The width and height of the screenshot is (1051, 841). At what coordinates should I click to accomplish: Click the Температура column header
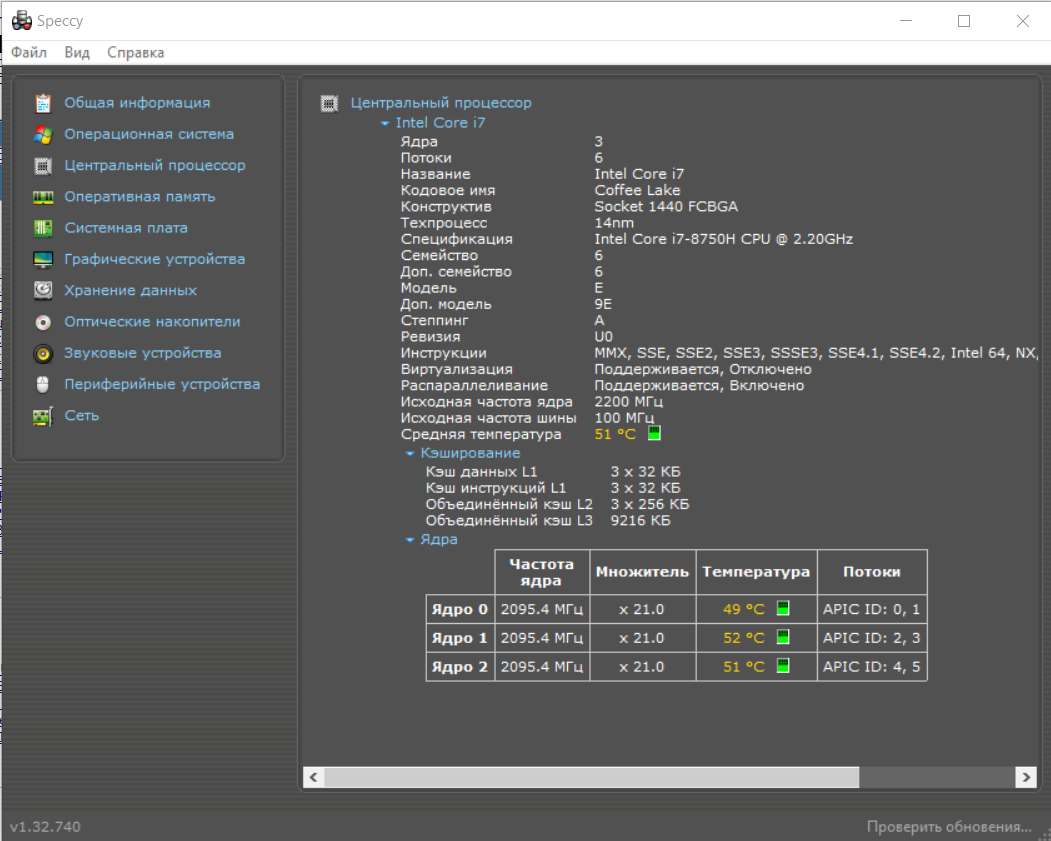click(x=756, y=572)
